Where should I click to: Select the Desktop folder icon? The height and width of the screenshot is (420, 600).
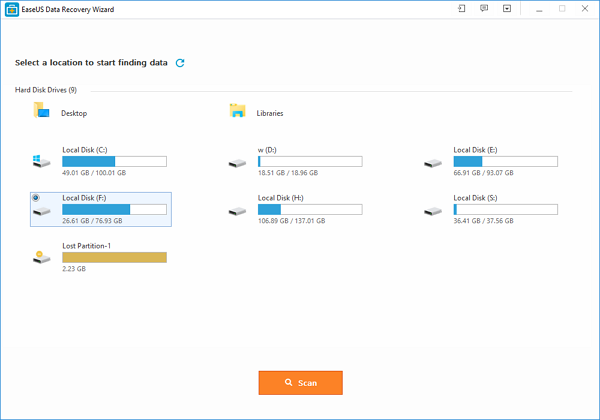[x=41, y=110]
